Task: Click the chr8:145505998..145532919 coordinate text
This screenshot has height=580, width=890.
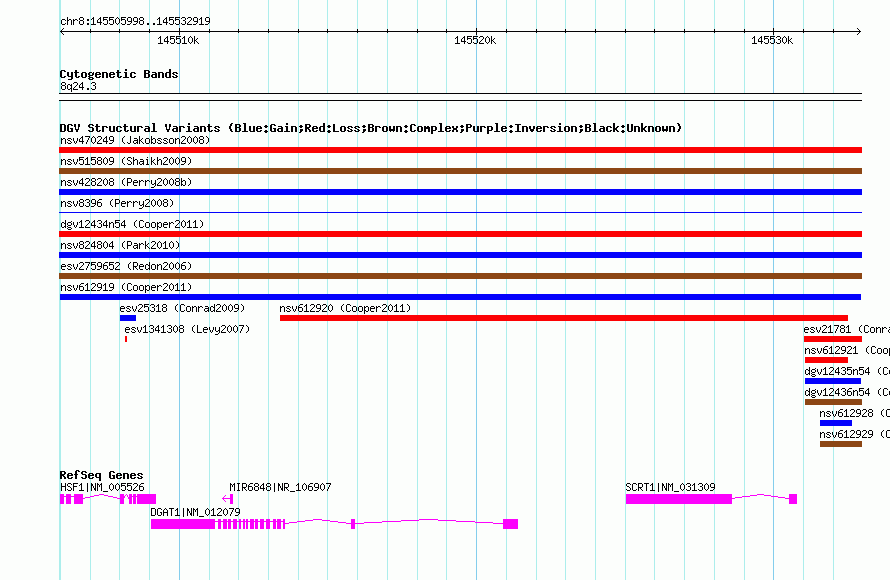Action: pos(135,21)
